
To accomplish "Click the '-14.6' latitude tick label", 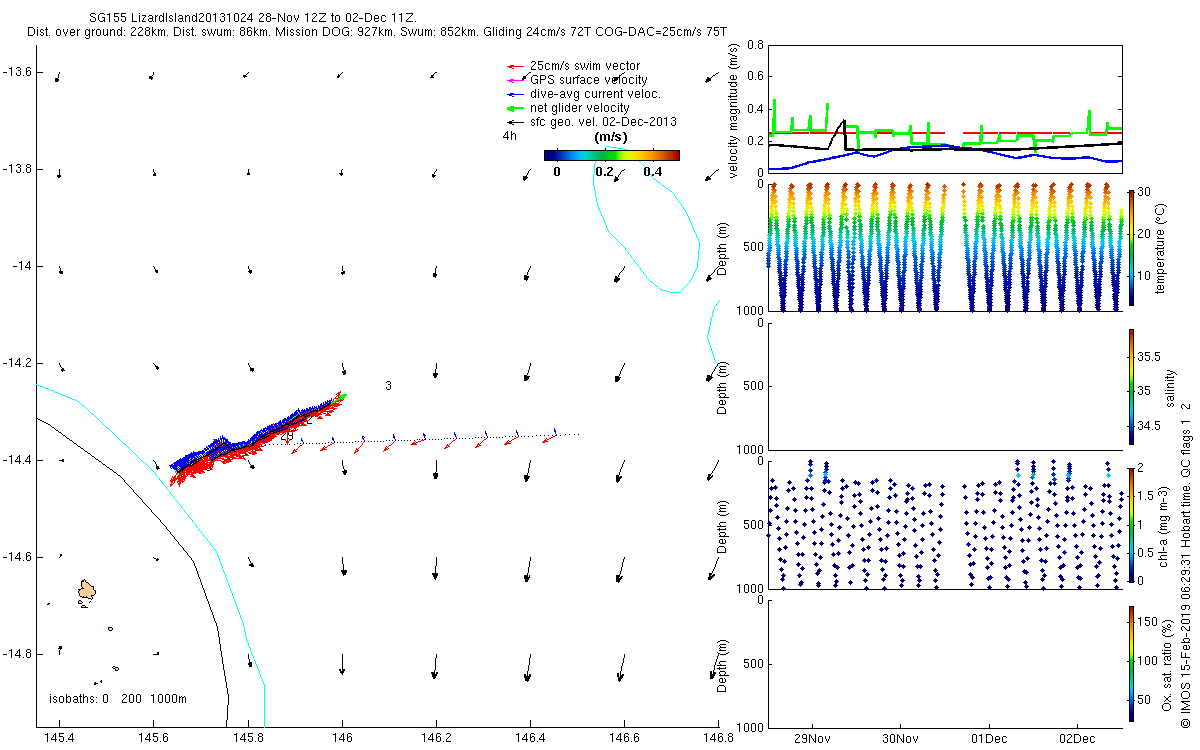I will pyautogui.click(x=17, y=556).
